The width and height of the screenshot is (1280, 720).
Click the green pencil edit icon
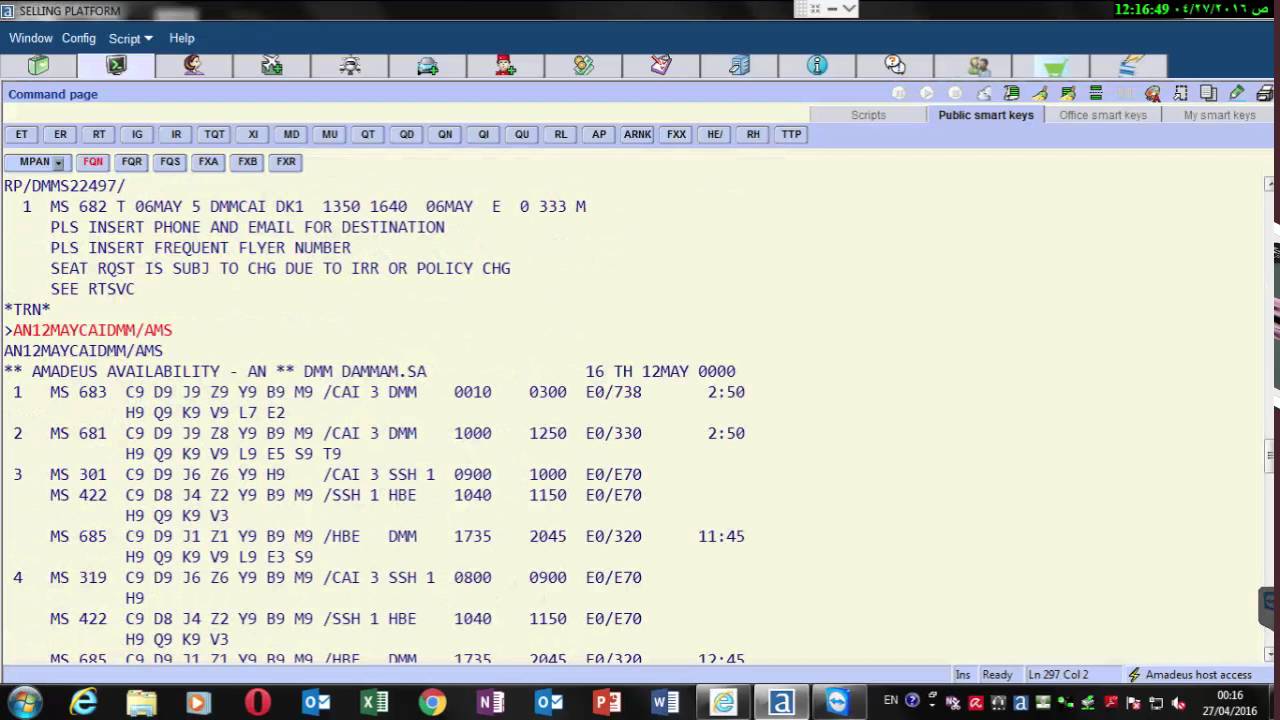pos(1237,93)
